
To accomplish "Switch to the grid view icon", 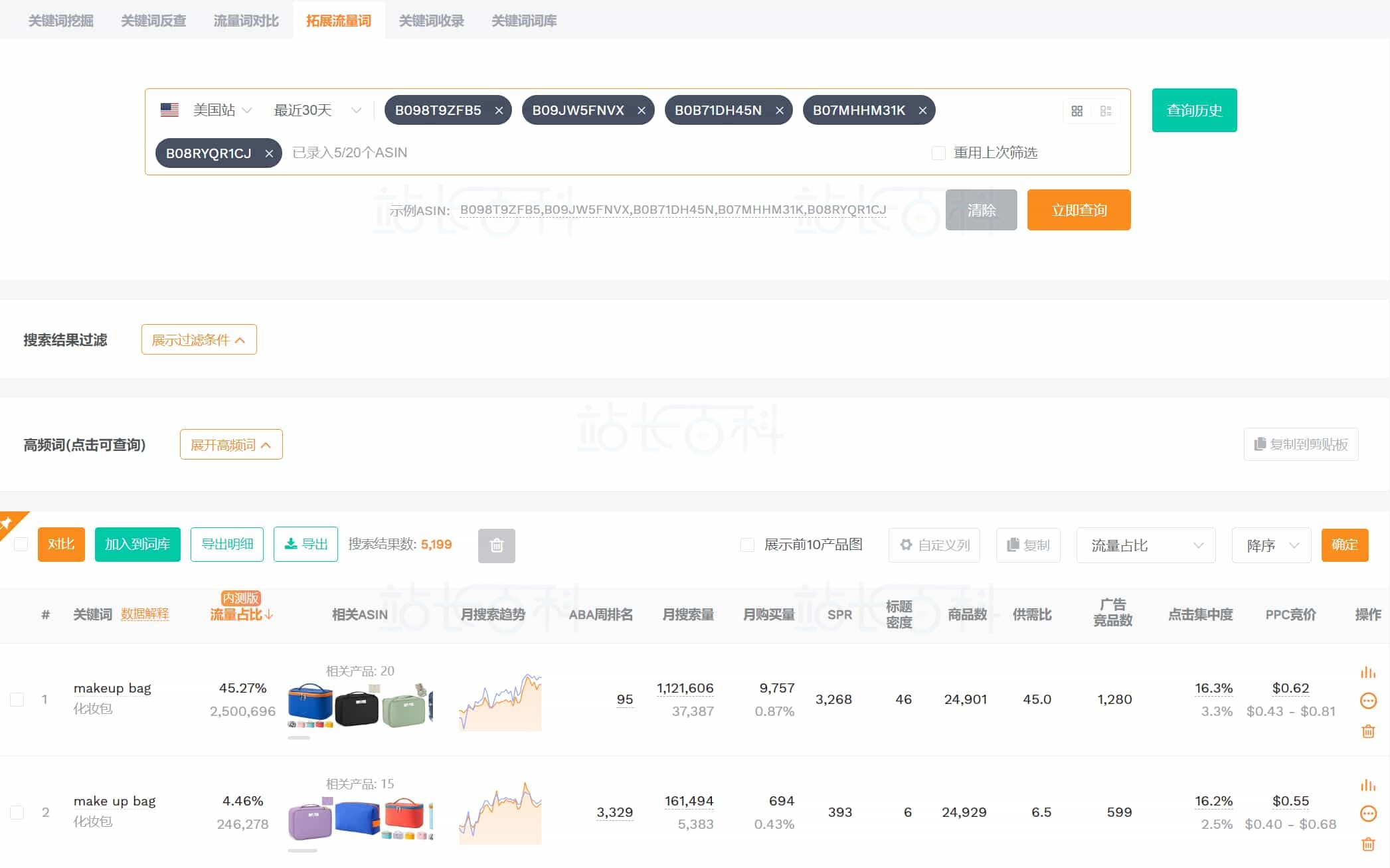I will (1077, 111).
